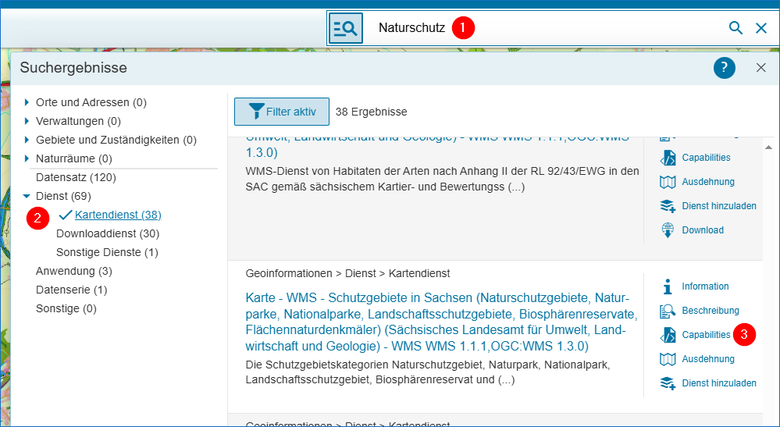Select Sonstige Dienste (1) filter
This screenshot has height=427, width=780.
tap(107, 252)
